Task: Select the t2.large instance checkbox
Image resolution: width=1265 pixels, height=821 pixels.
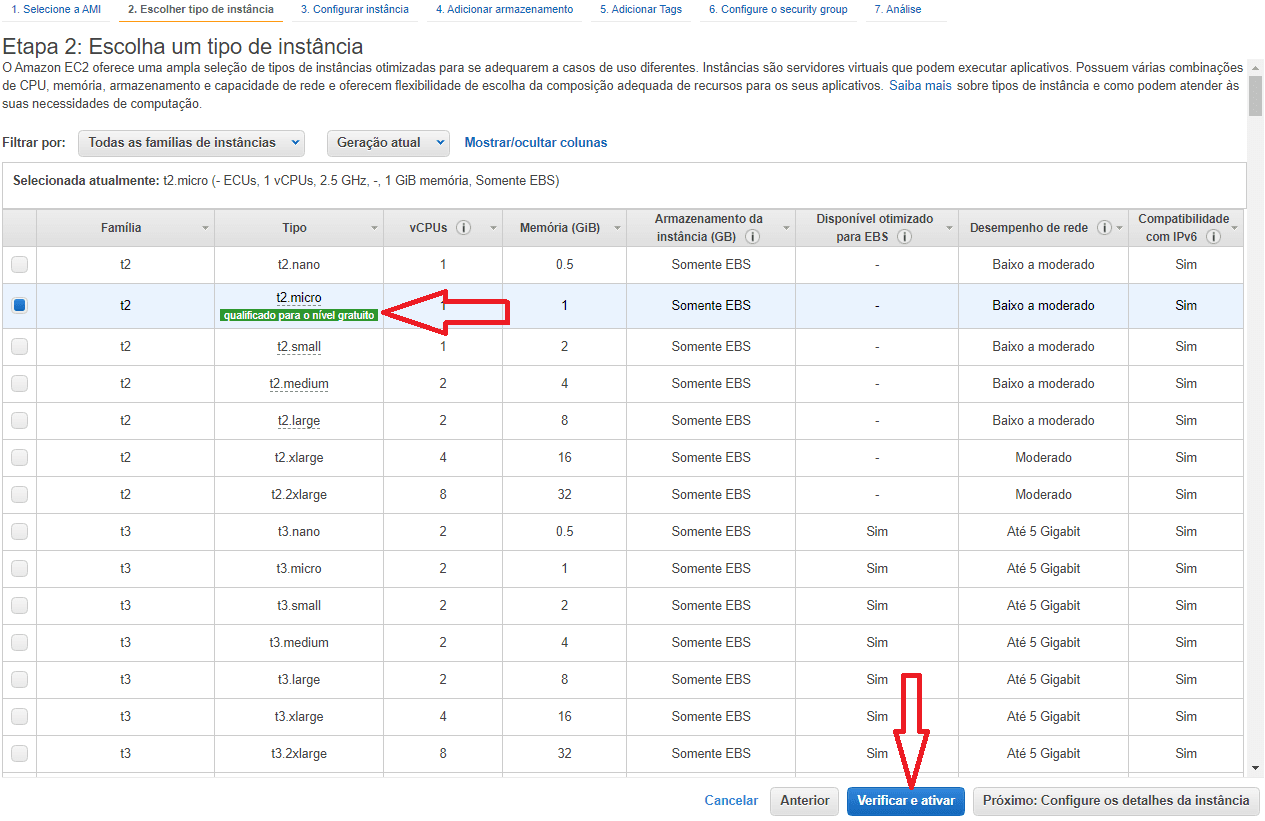Action: coord(19,421)
